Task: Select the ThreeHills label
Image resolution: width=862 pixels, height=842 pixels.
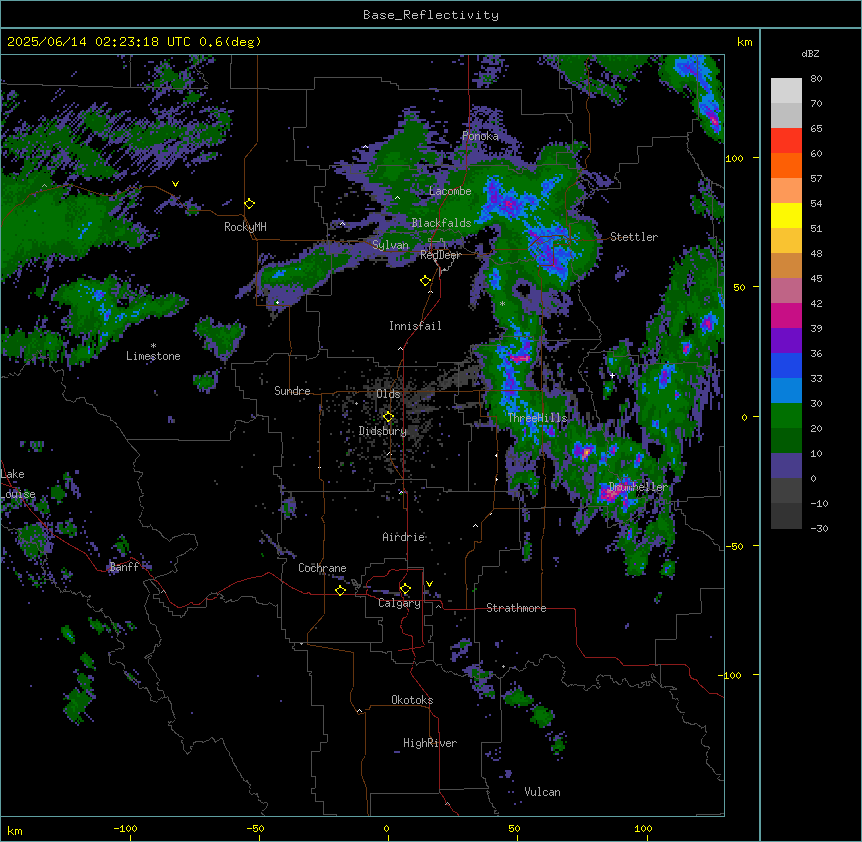Action: click(537, 418)
